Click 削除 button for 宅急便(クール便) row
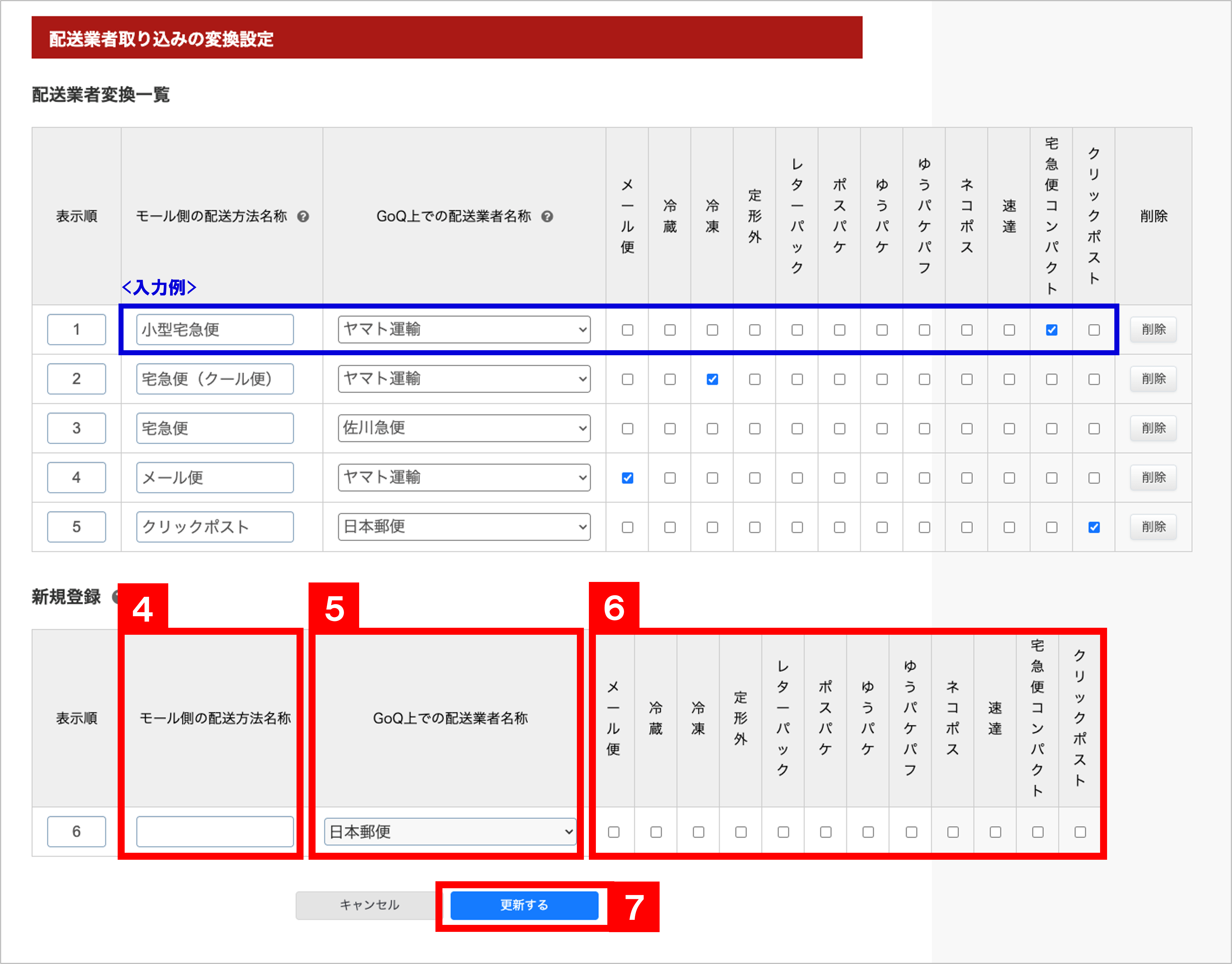The height and width of the screenshot is (964, 1232). [1153, 379]
